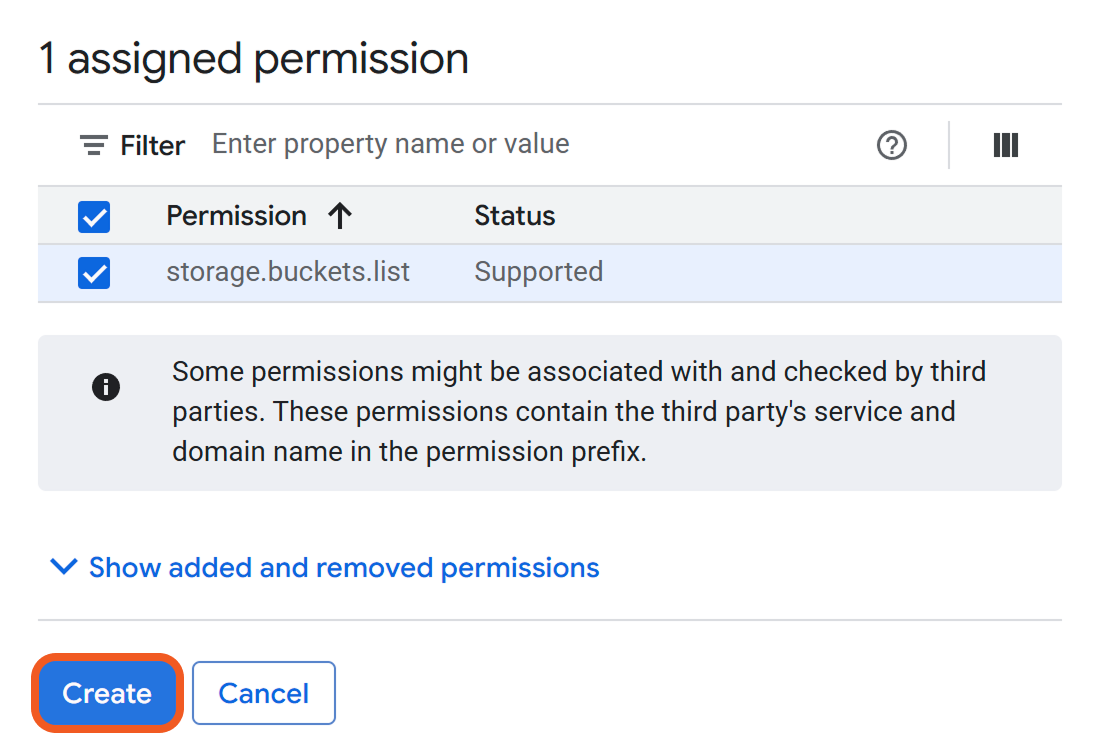
Task: Select the storage.buckets.list permission name
Action: point(288,272)
